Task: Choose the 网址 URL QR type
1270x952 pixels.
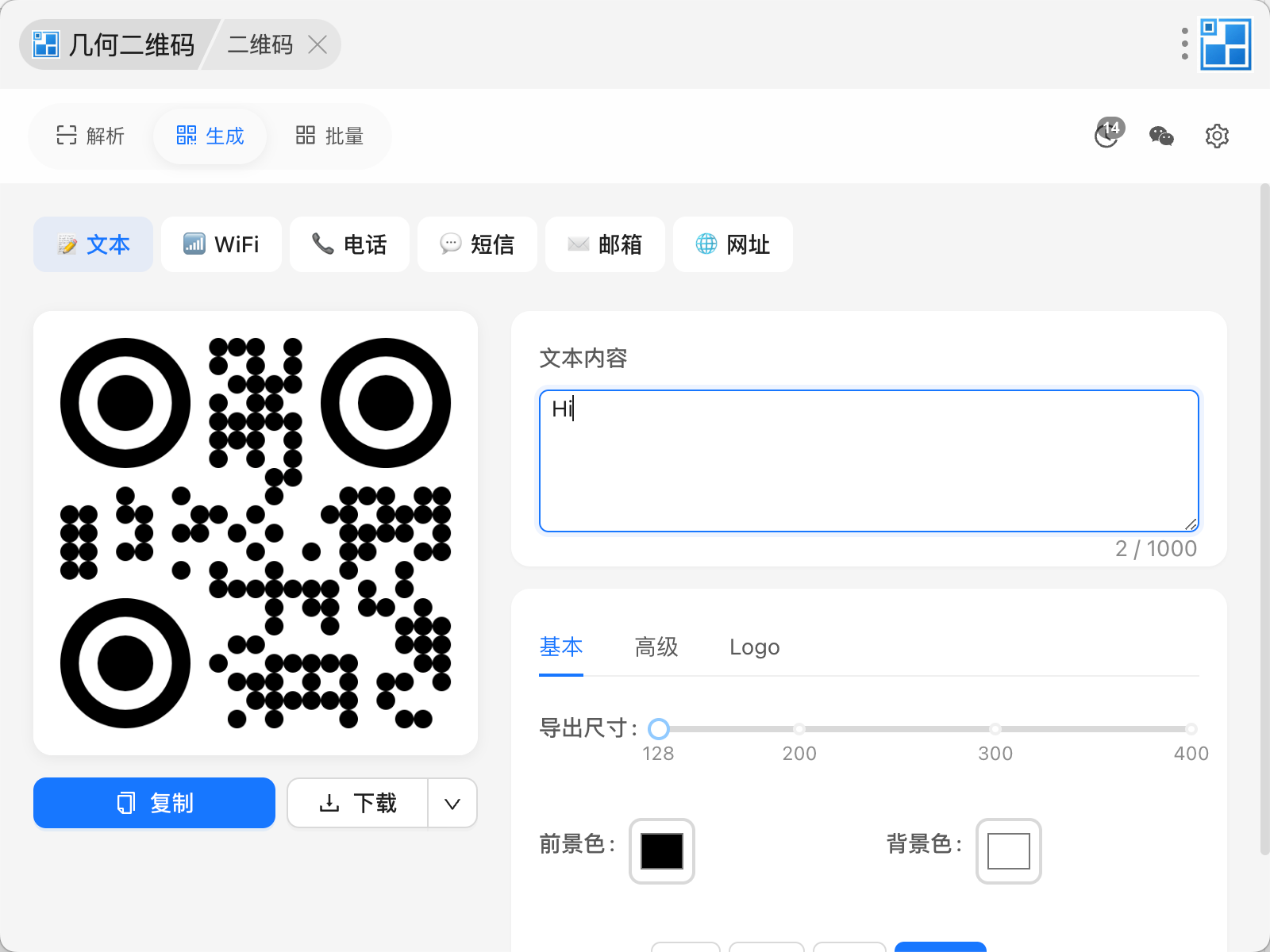Action: [733, 244]
